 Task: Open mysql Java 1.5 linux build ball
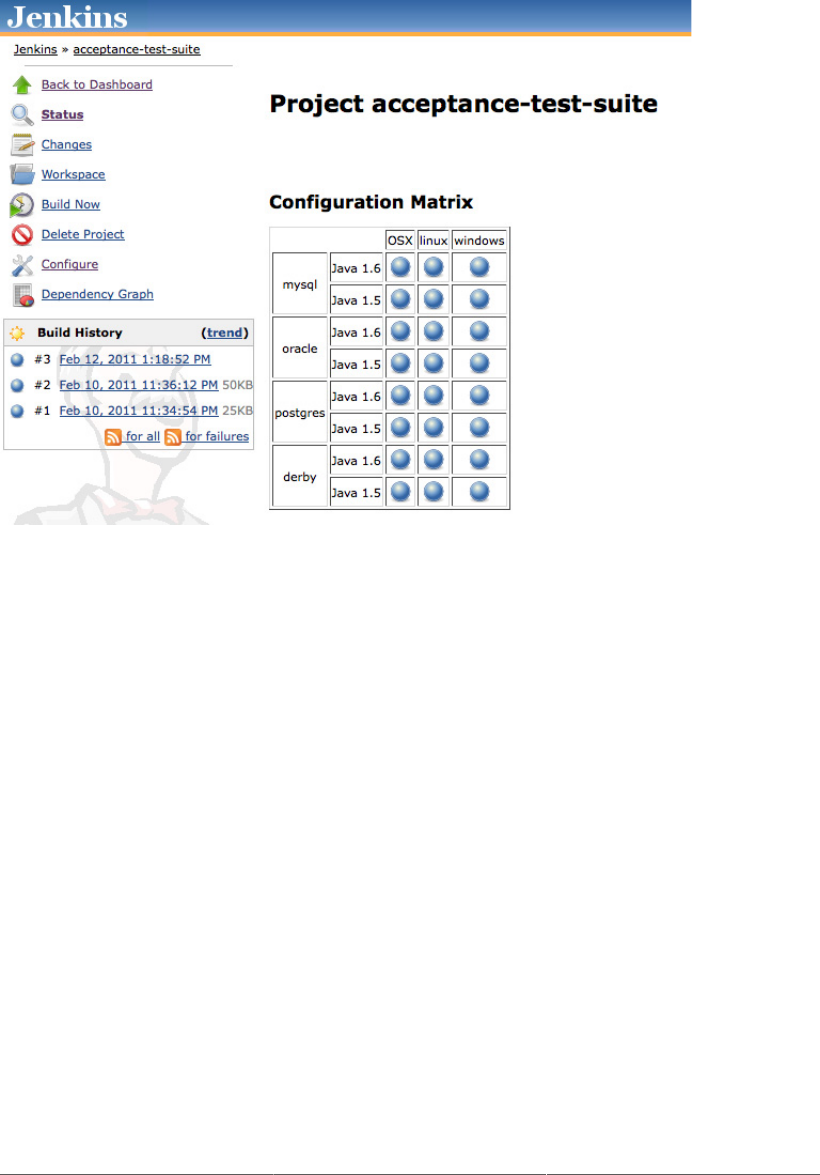coord(433,299)
